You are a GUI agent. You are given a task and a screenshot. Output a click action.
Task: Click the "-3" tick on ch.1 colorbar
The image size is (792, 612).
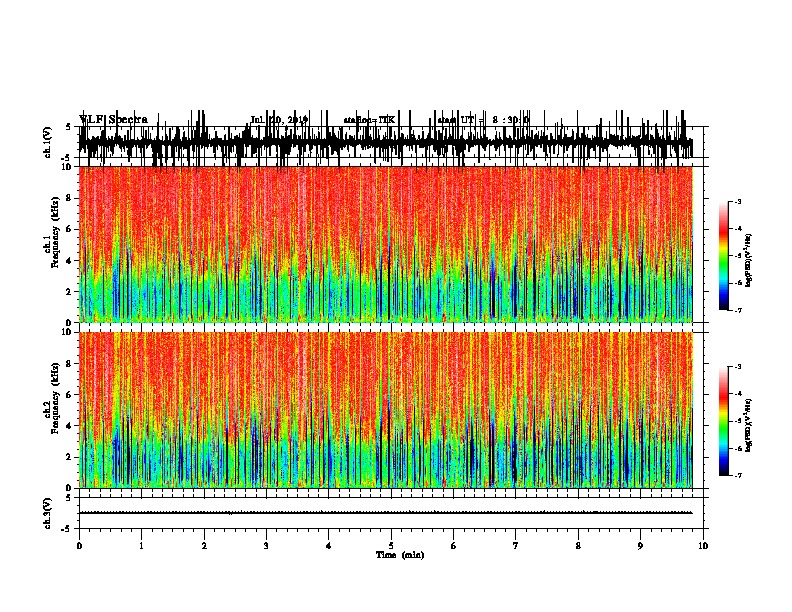coord(737,202)
